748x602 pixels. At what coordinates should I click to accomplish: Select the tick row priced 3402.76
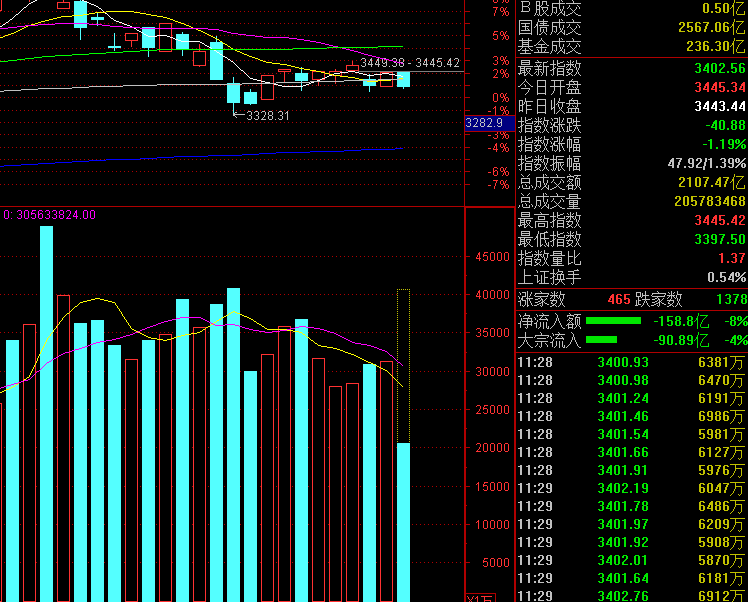631,596
